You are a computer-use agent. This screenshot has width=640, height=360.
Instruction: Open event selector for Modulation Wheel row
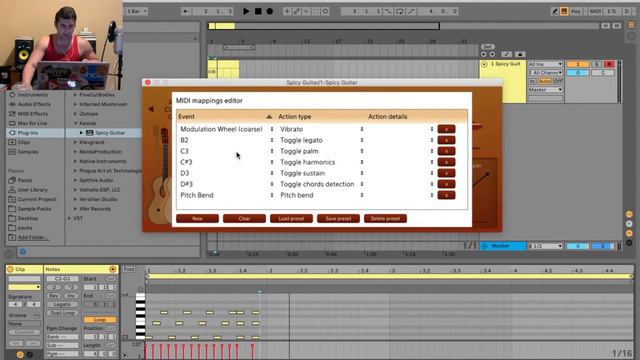click(272, 129)
